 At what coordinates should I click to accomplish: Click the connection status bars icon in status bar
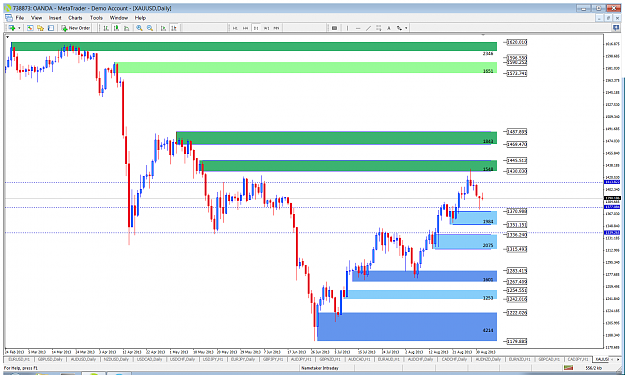pyautogui.click(x=569, y=368)
